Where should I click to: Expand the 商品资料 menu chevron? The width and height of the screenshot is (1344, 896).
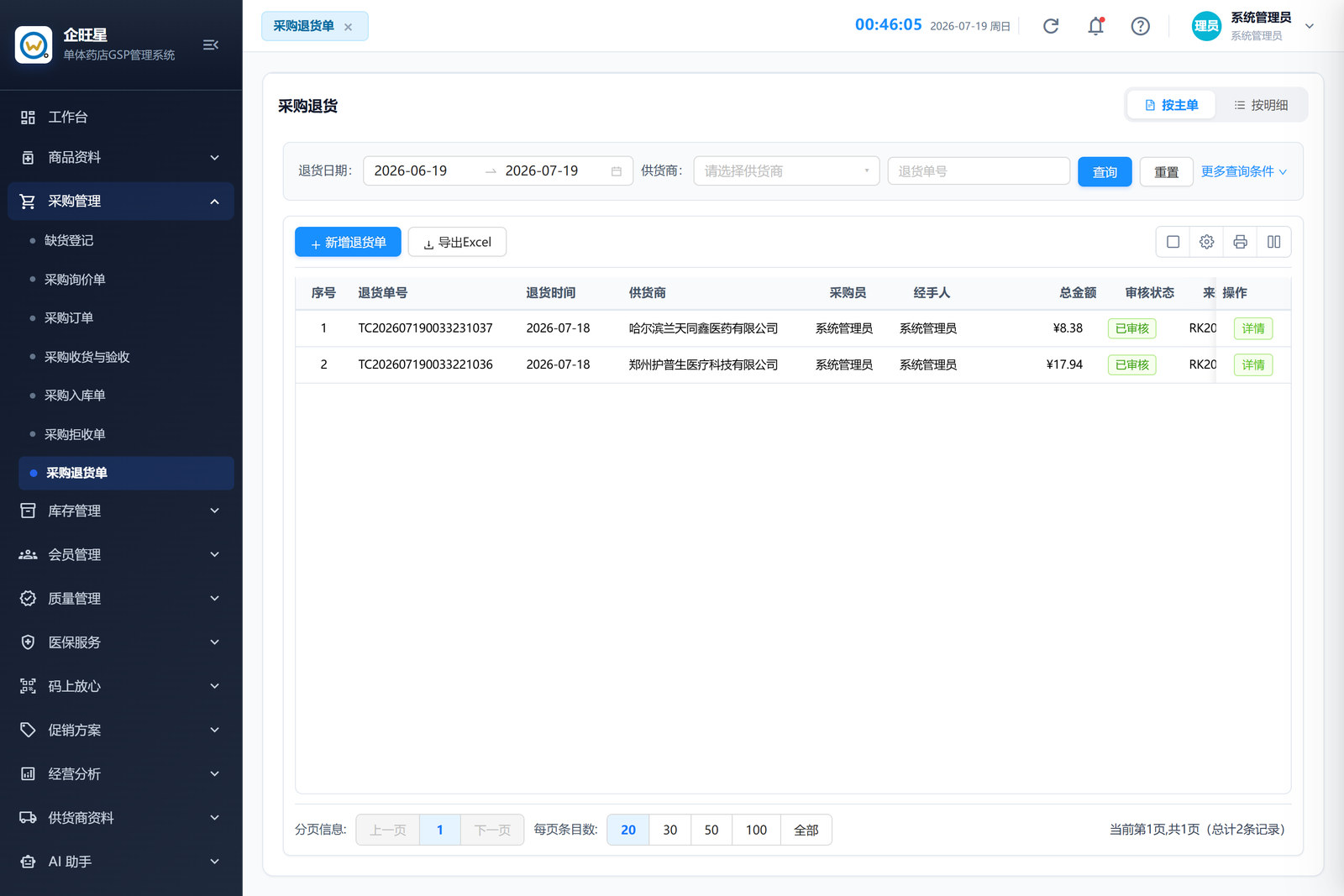pos(214,158)
